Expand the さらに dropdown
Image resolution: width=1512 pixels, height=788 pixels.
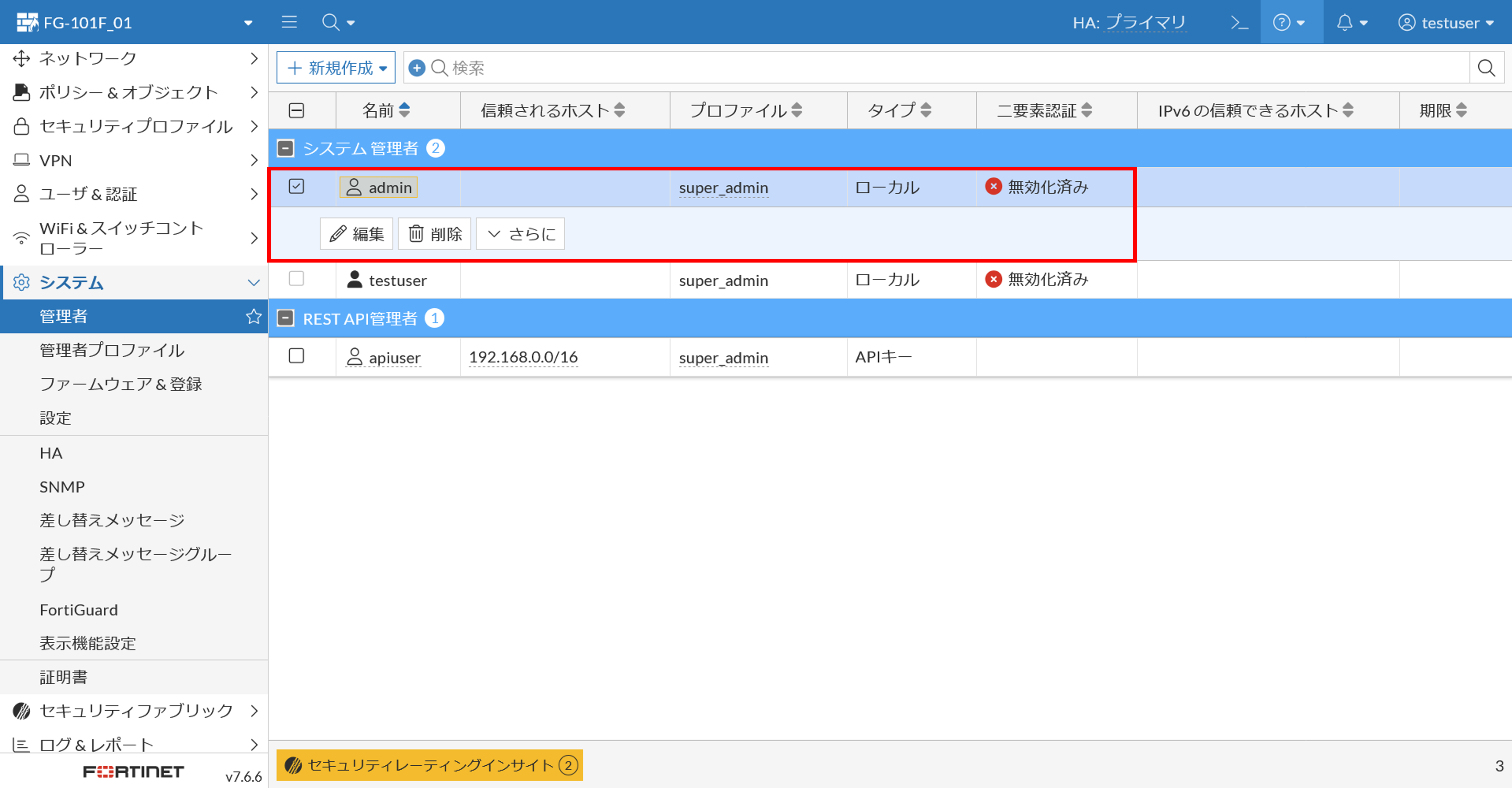point(521,234)
